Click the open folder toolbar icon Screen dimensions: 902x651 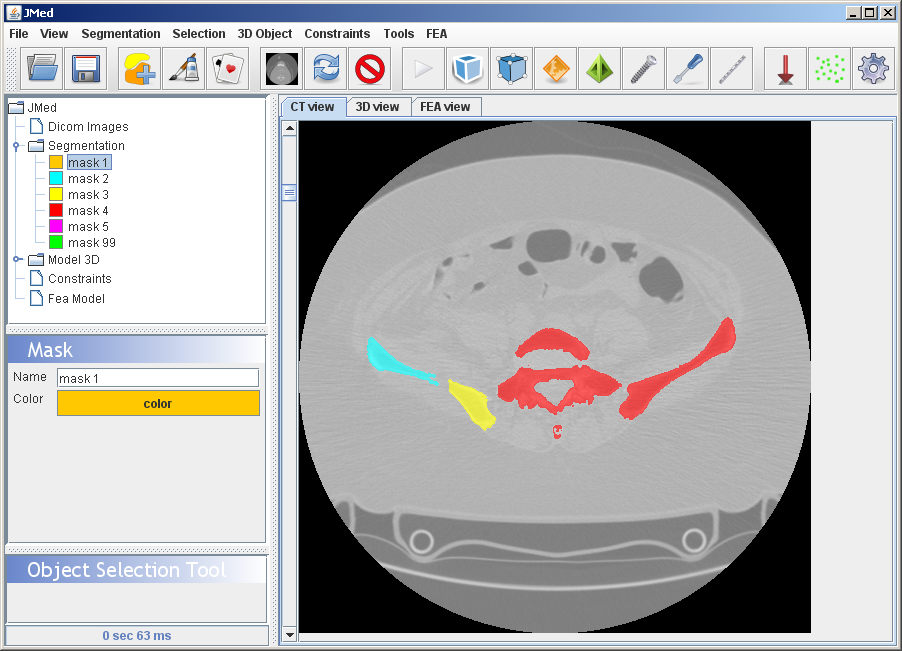(42, 69)
